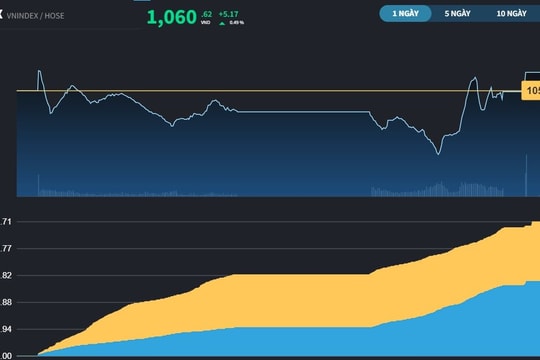Click the .88 axis label
Screen dimensions: 540x360
pos(6,302)
